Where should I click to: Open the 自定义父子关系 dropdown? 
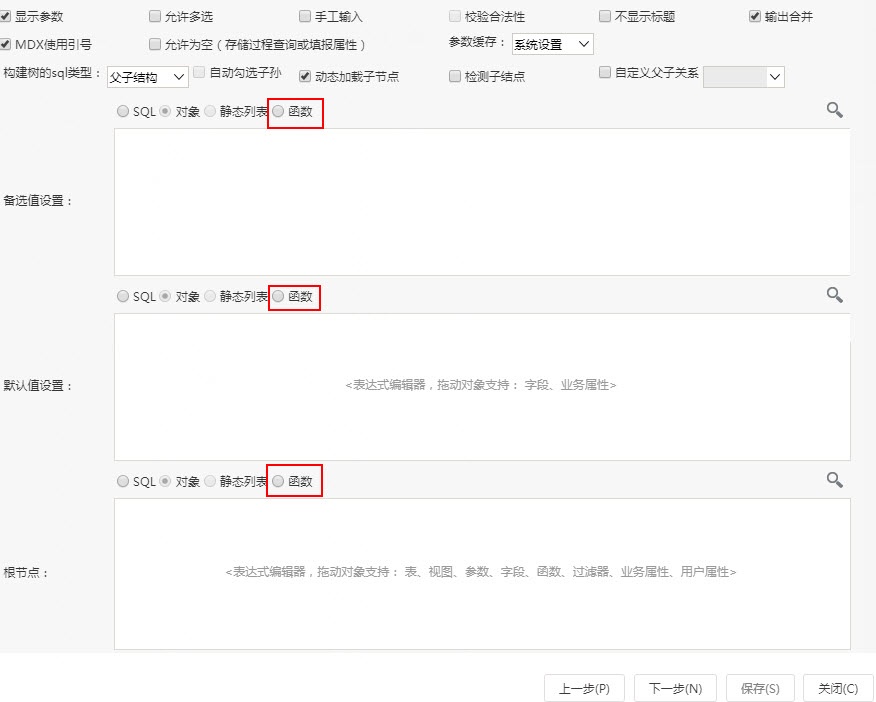coord(744,77)
